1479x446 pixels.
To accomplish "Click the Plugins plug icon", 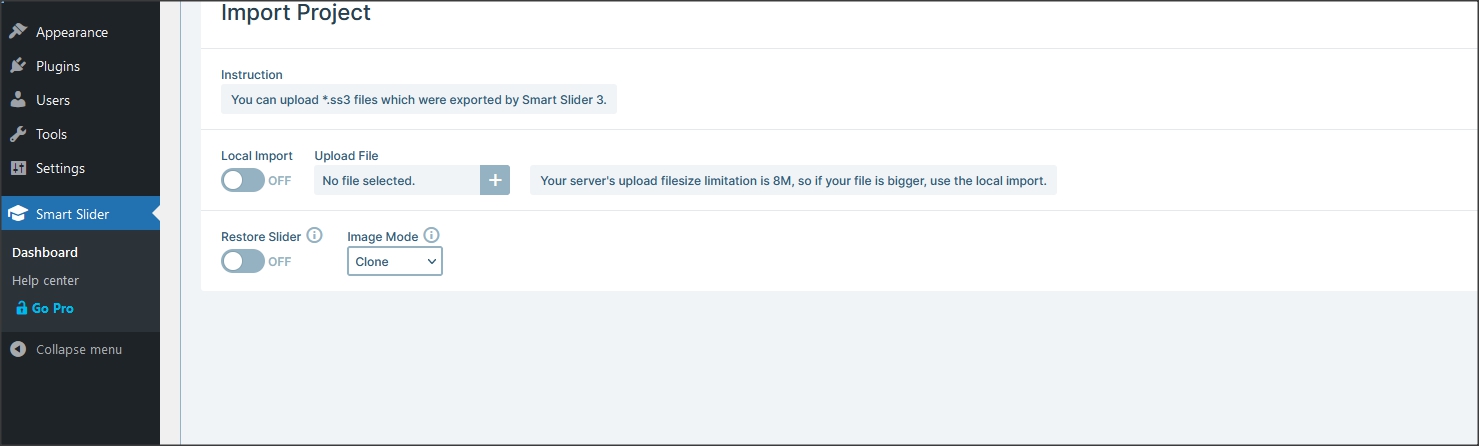I will point(18,66).
